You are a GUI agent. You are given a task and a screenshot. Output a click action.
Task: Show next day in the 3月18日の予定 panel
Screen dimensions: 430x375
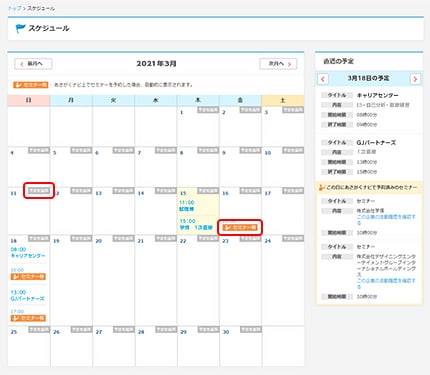[x=415, y=79]
